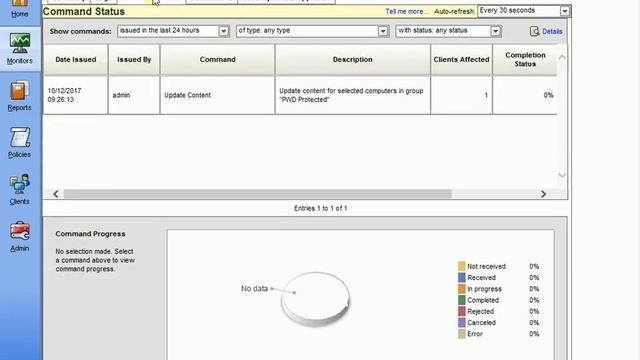Click the 'Entries 1 to 1 of 1' text

pos(320,208)
